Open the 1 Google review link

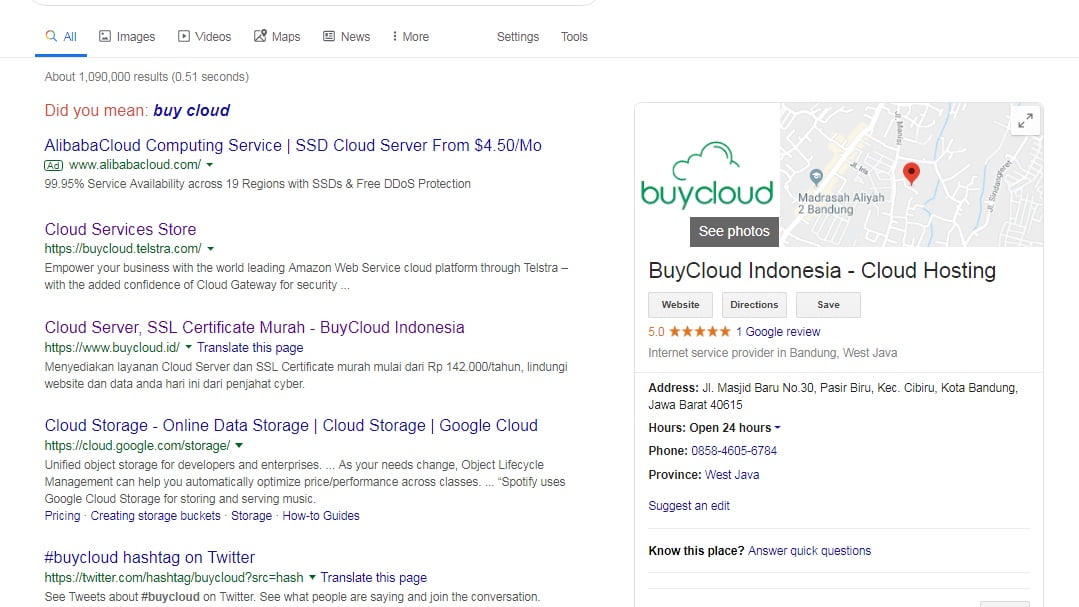(x=778, y=332)
